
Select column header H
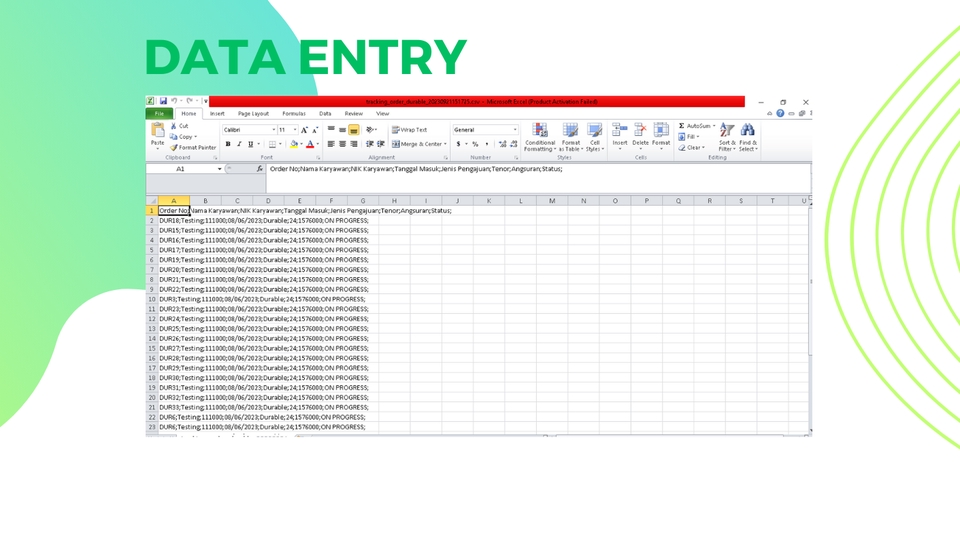click(394, 201)
